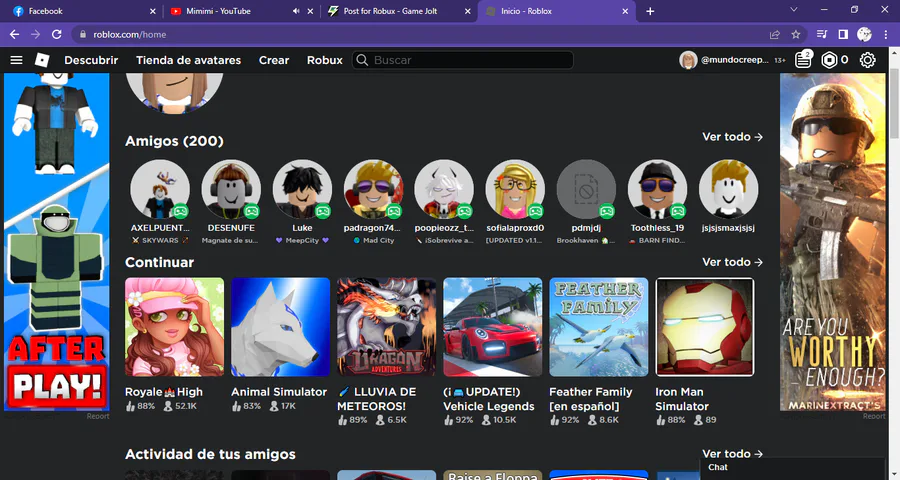This screenshot has width=900, height=480.
Task: Open Animal Simulator game thumbnail
Action: 281,327
